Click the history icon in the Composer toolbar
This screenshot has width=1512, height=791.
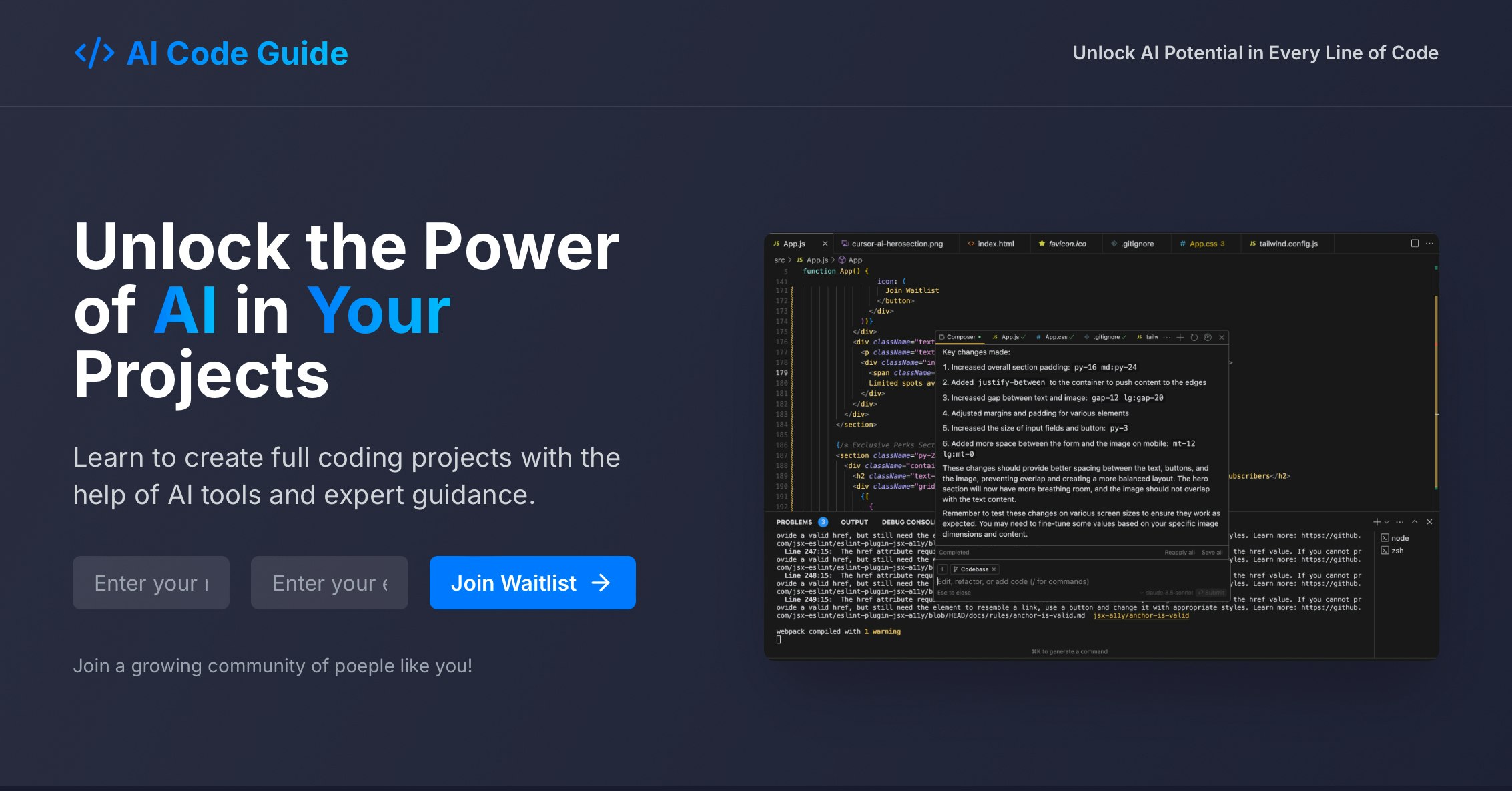tap(1194, 338)
